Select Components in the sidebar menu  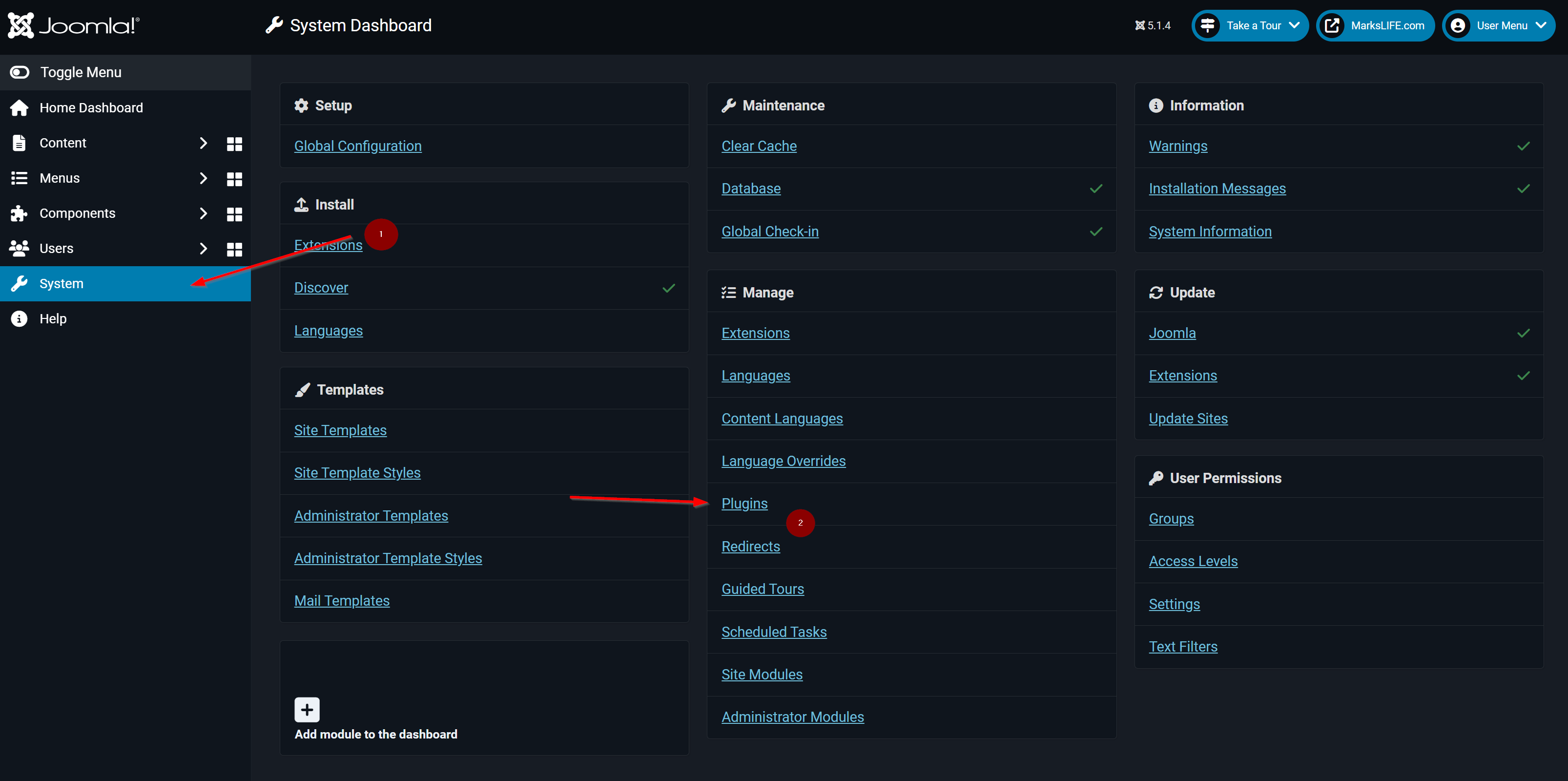tap(77, 214)
